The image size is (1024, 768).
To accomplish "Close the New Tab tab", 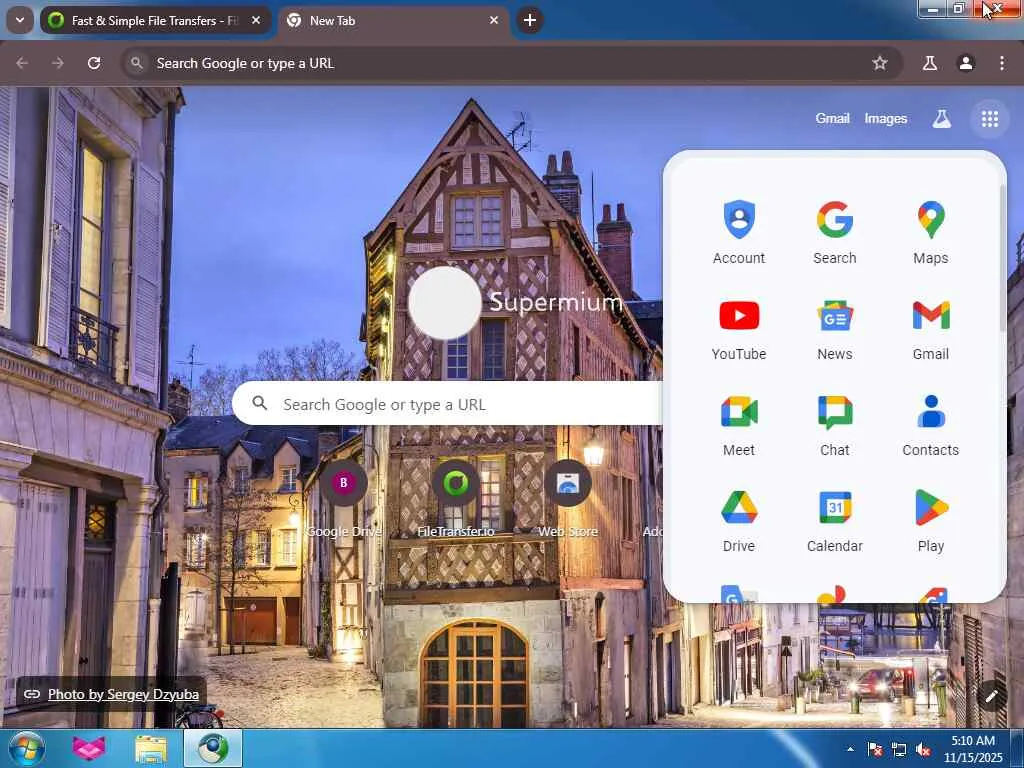I will 494,20.
